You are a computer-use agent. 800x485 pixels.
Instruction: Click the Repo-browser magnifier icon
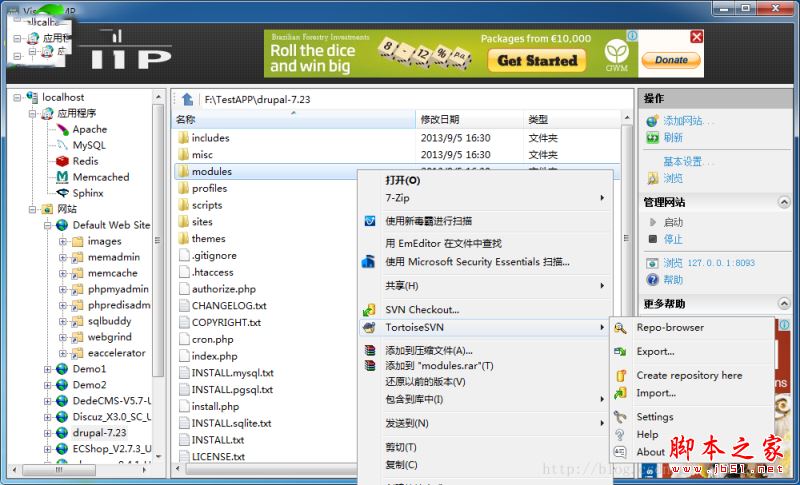[620, 328]
